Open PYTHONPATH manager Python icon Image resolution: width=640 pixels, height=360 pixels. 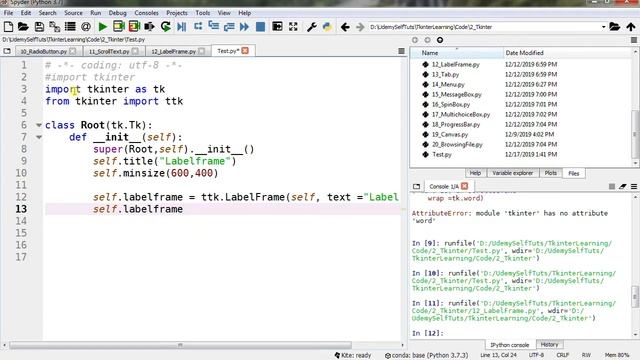(x=327, y=27)
